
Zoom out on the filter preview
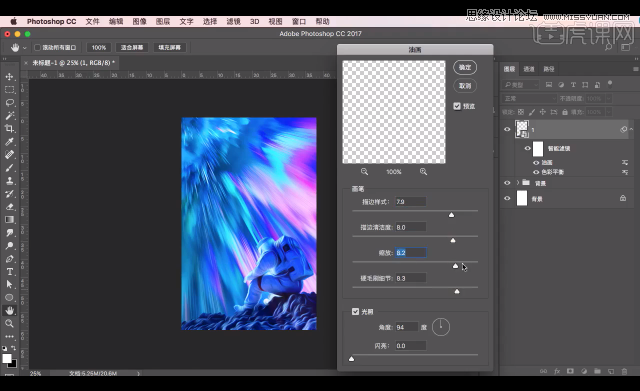[x=364, y=172]
